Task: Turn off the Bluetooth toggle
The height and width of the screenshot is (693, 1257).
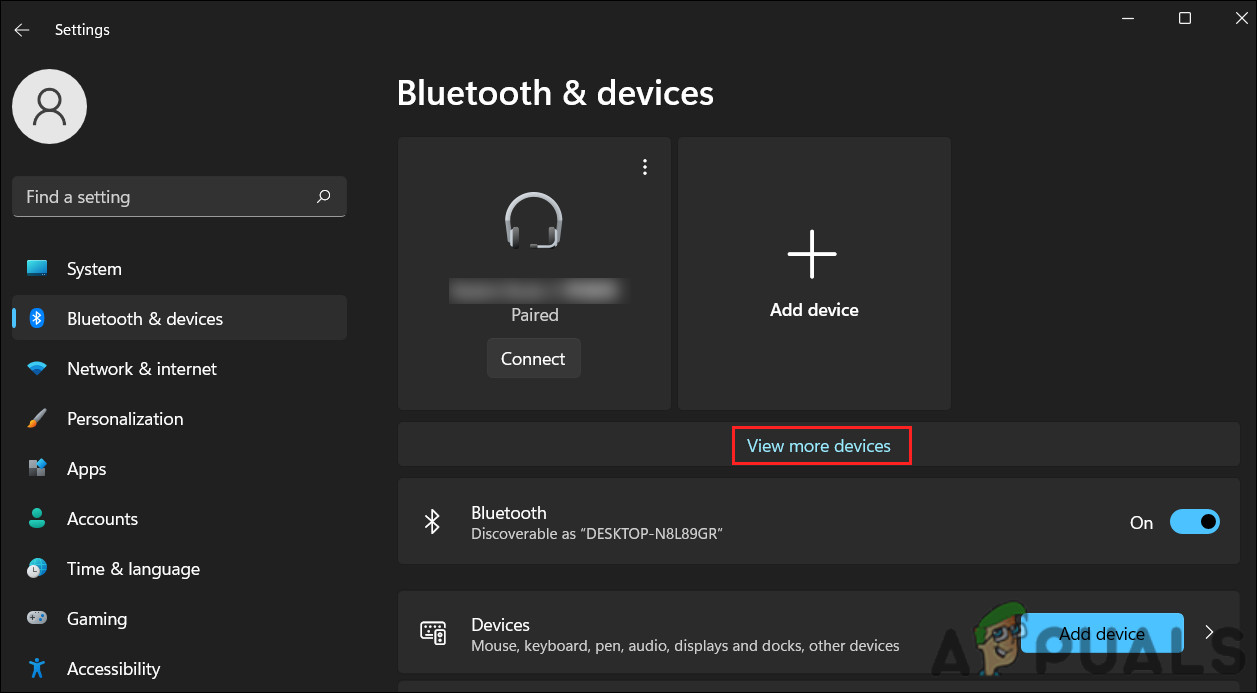Action: tap(1195, 521)
